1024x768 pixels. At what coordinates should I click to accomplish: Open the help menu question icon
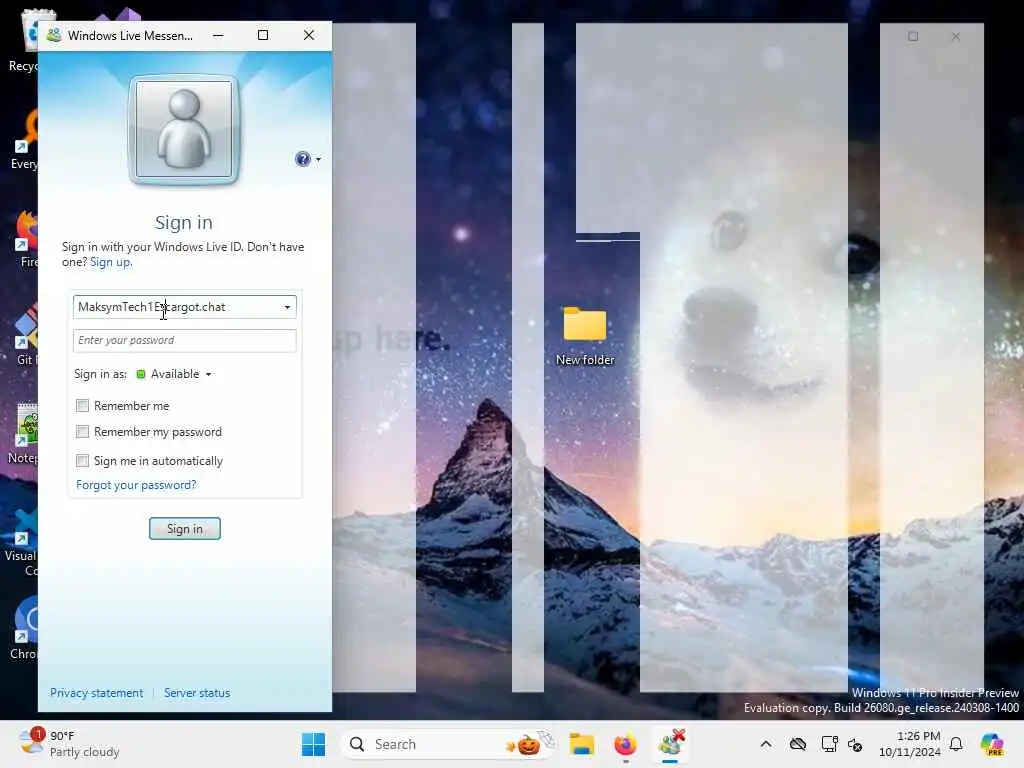pyautogui.click(x=302, y=159)
